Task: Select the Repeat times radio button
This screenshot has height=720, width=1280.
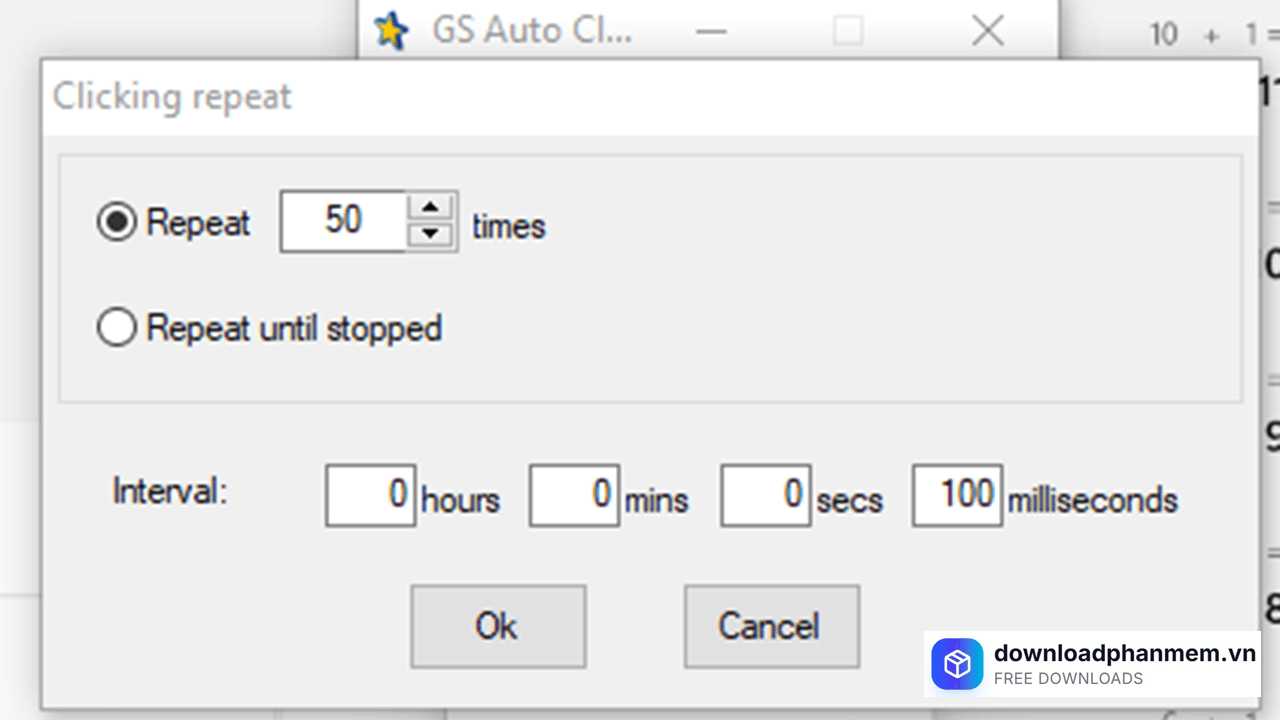Action: [117, 222]
